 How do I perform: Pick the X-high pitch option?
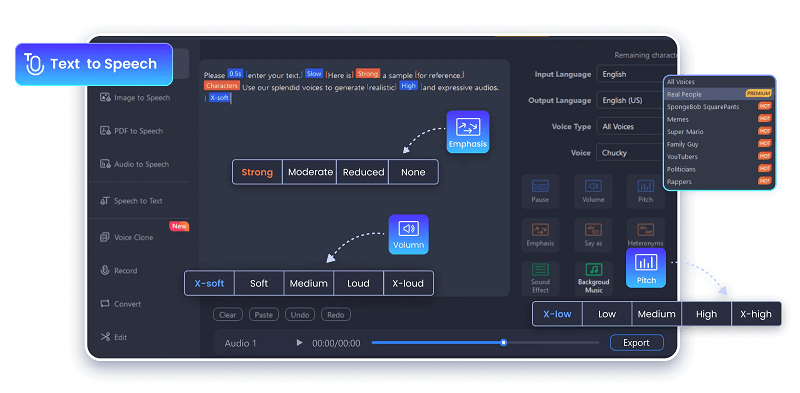(756, 314)
